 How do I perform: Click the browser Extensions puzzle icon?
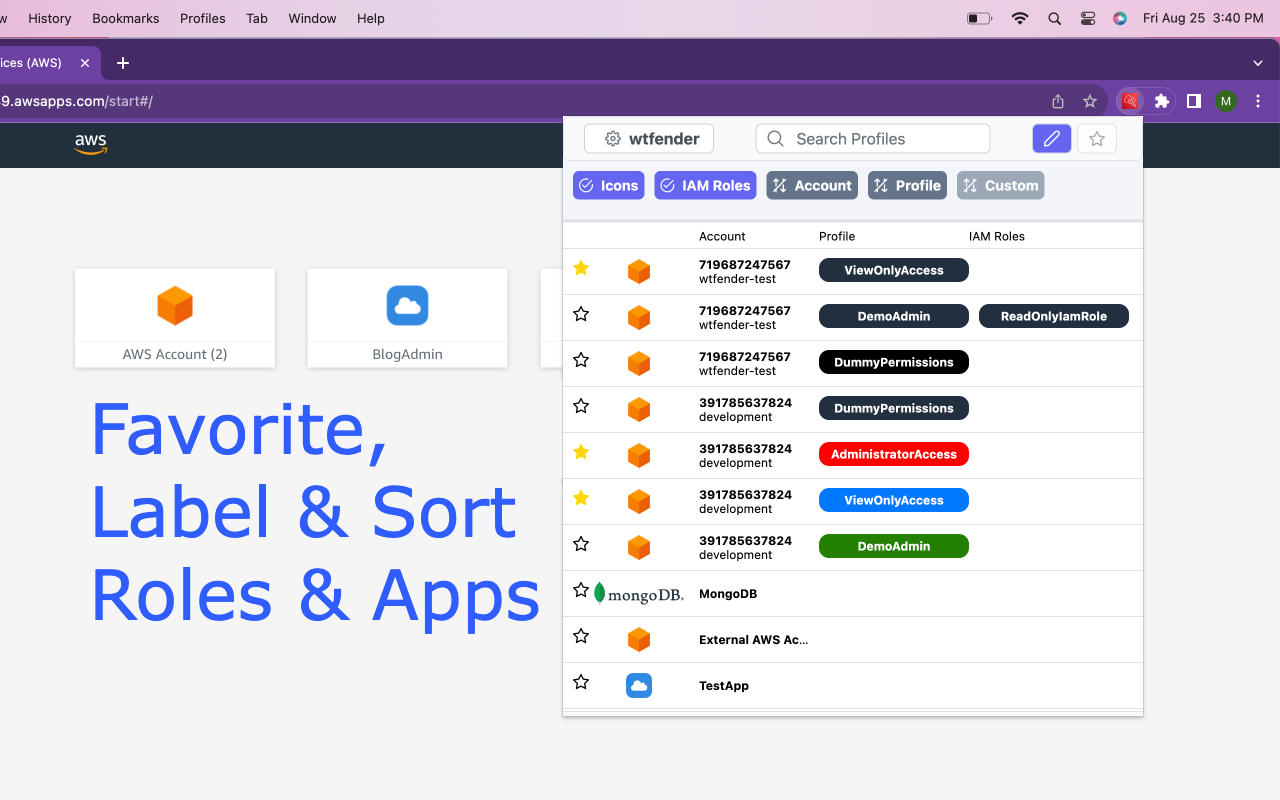pos(1161,101)
